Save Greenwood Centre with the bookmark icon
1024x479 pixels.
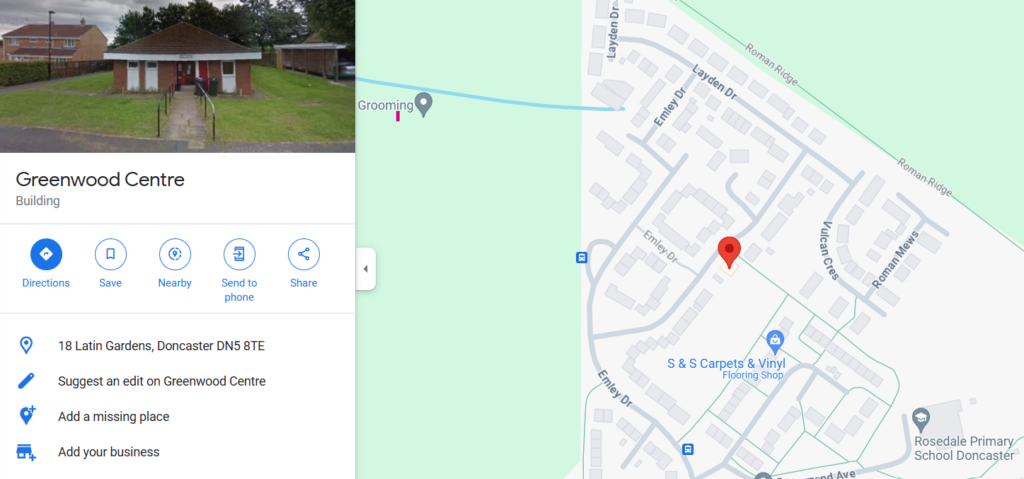[x=110, y=254]
